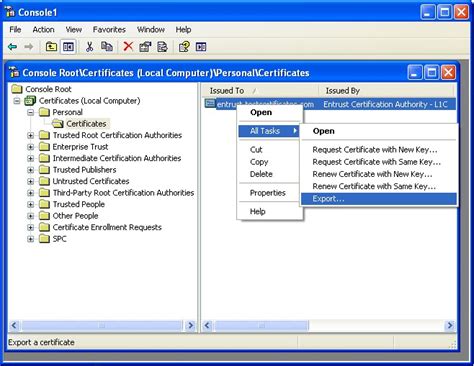The width and height of the screenshot is (474, 366).
Task: Click bold Open in the context menu
Action: (270, 112)
